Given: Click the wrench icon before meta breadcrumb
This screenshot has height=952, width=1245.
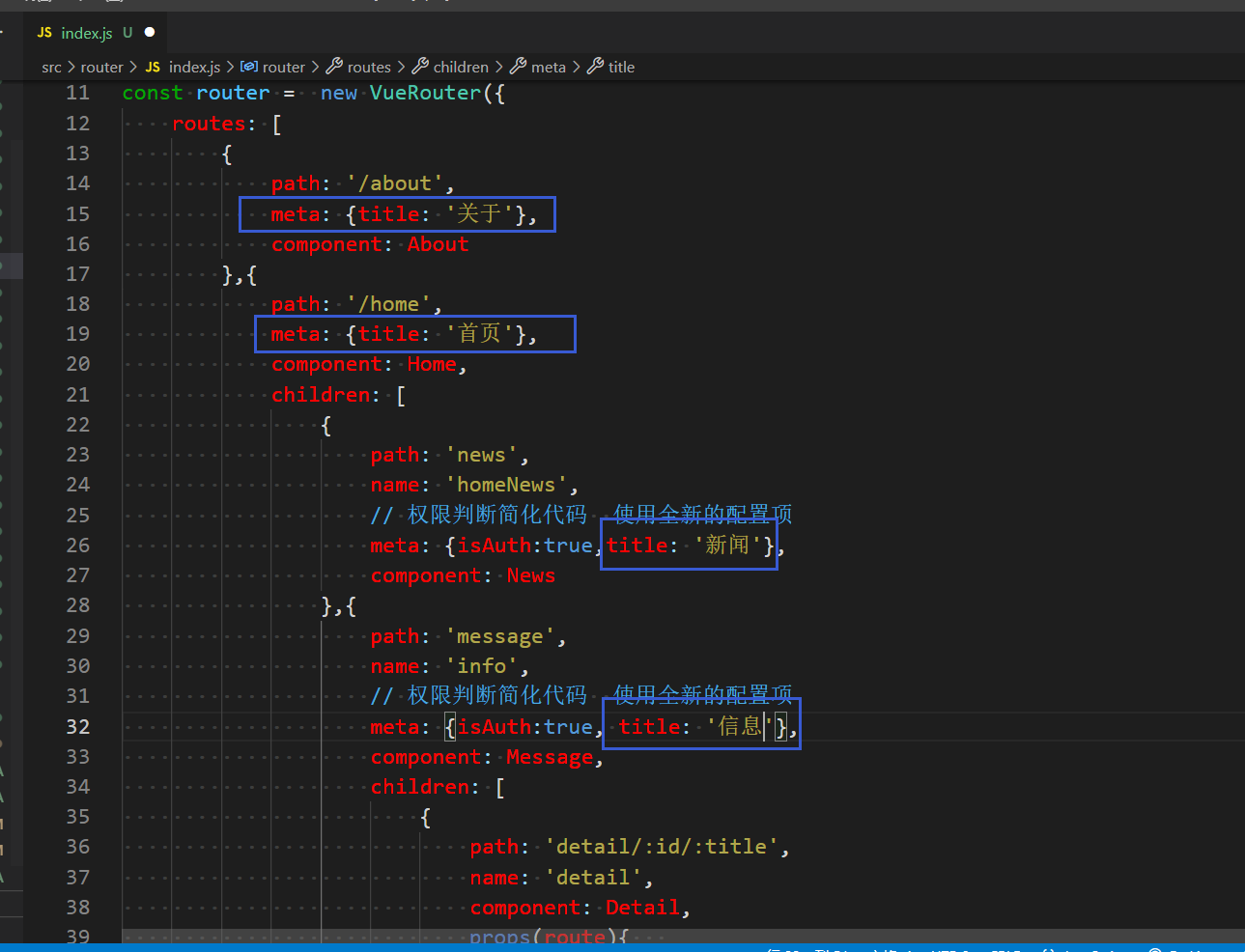Looking at the screenshot, I should click(519, 66).
